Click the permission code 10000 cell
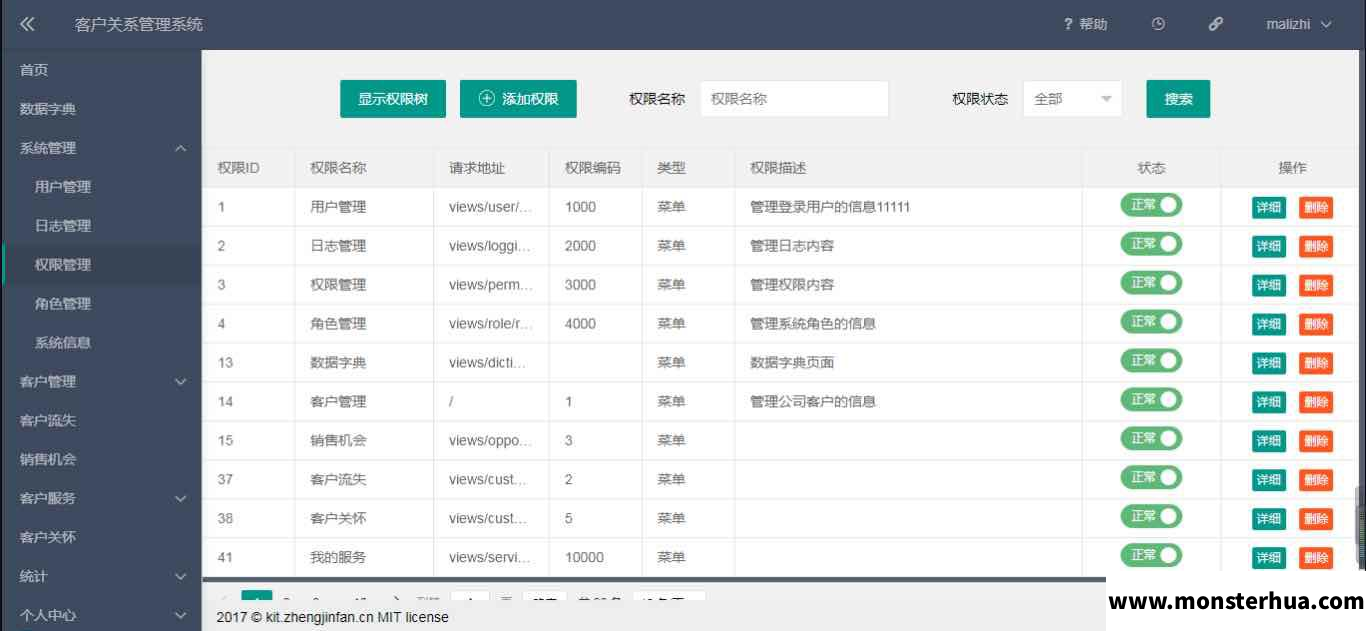 point(596,557)
